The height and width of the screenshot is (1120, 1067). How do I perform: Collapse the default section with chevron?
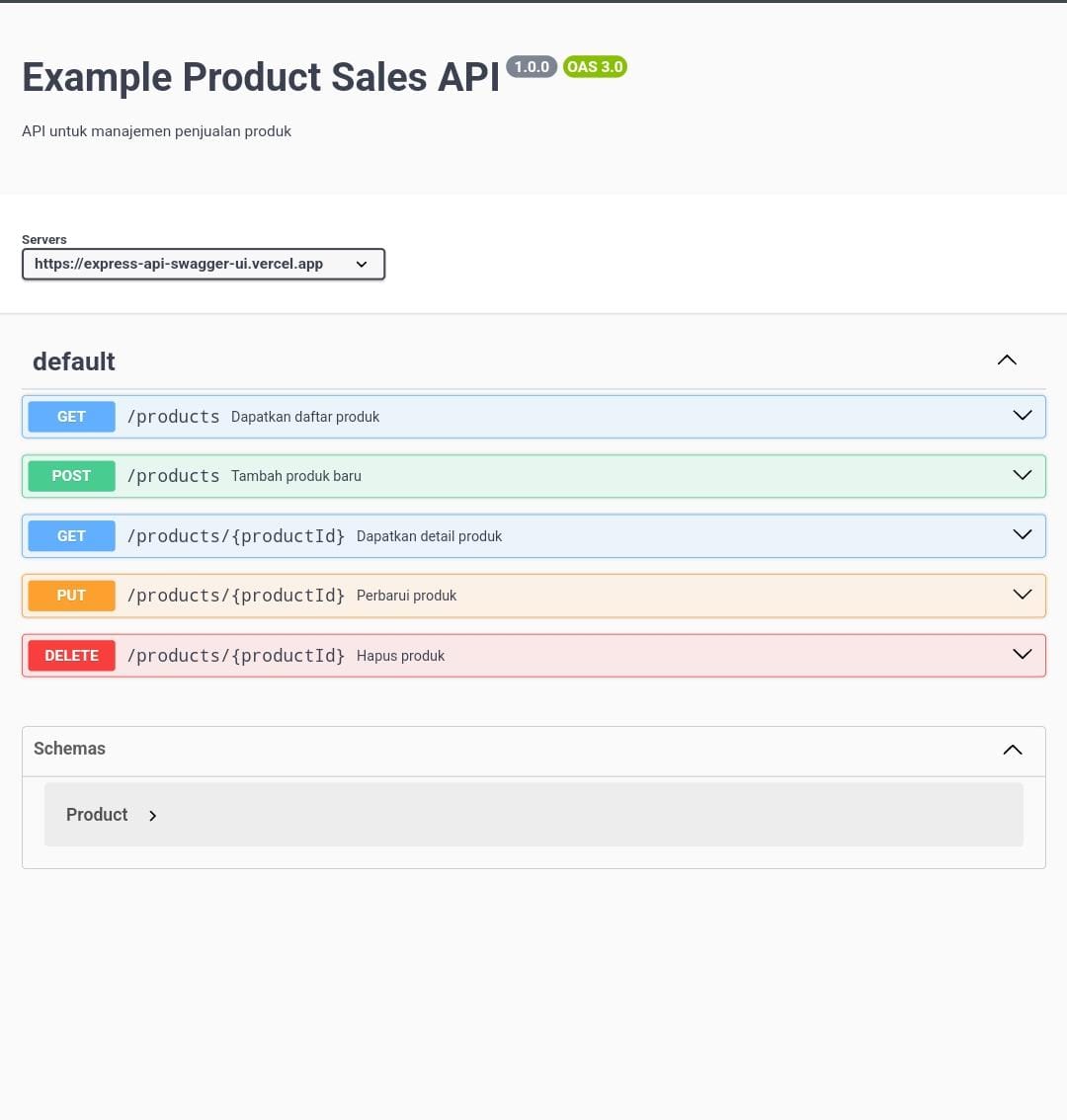(1007, 360)
